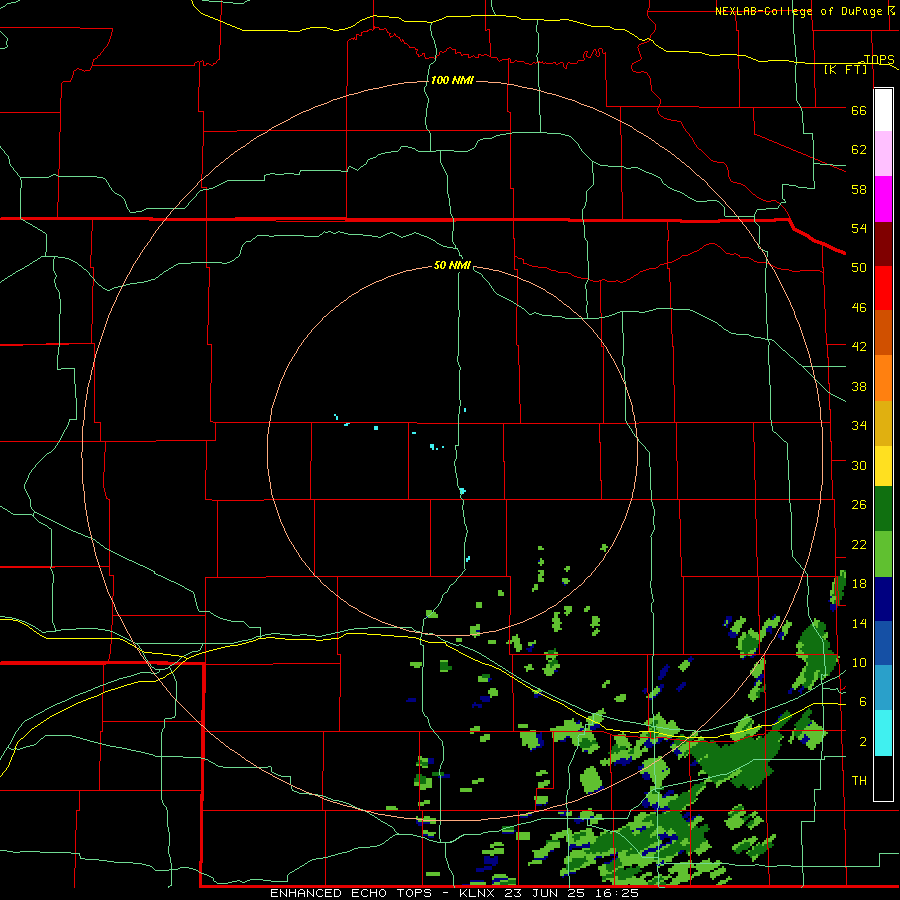Click the legend value 18
900x900 pixels.
point(859,583)
